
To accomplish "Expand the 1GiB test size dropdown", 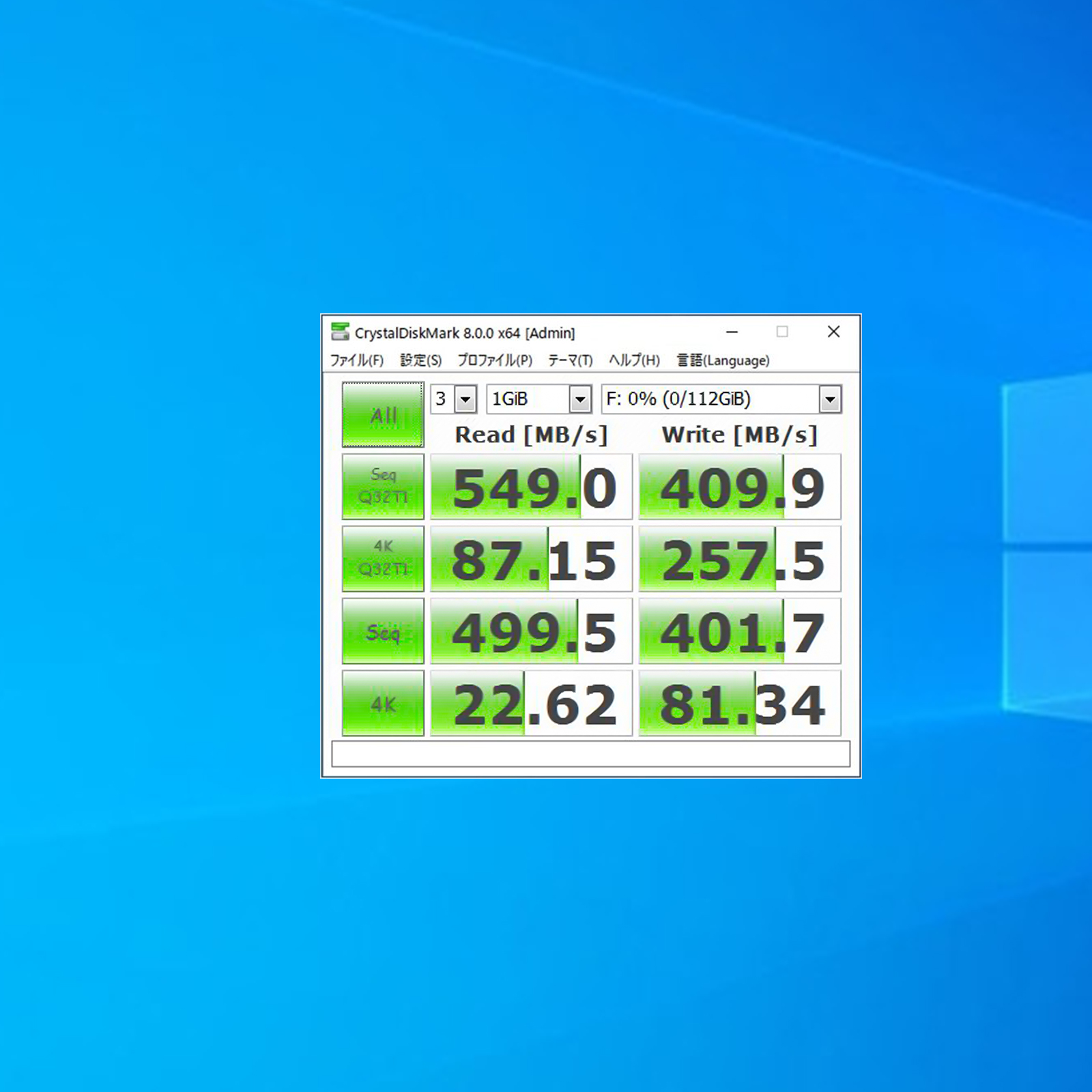I will click(580, 399).
